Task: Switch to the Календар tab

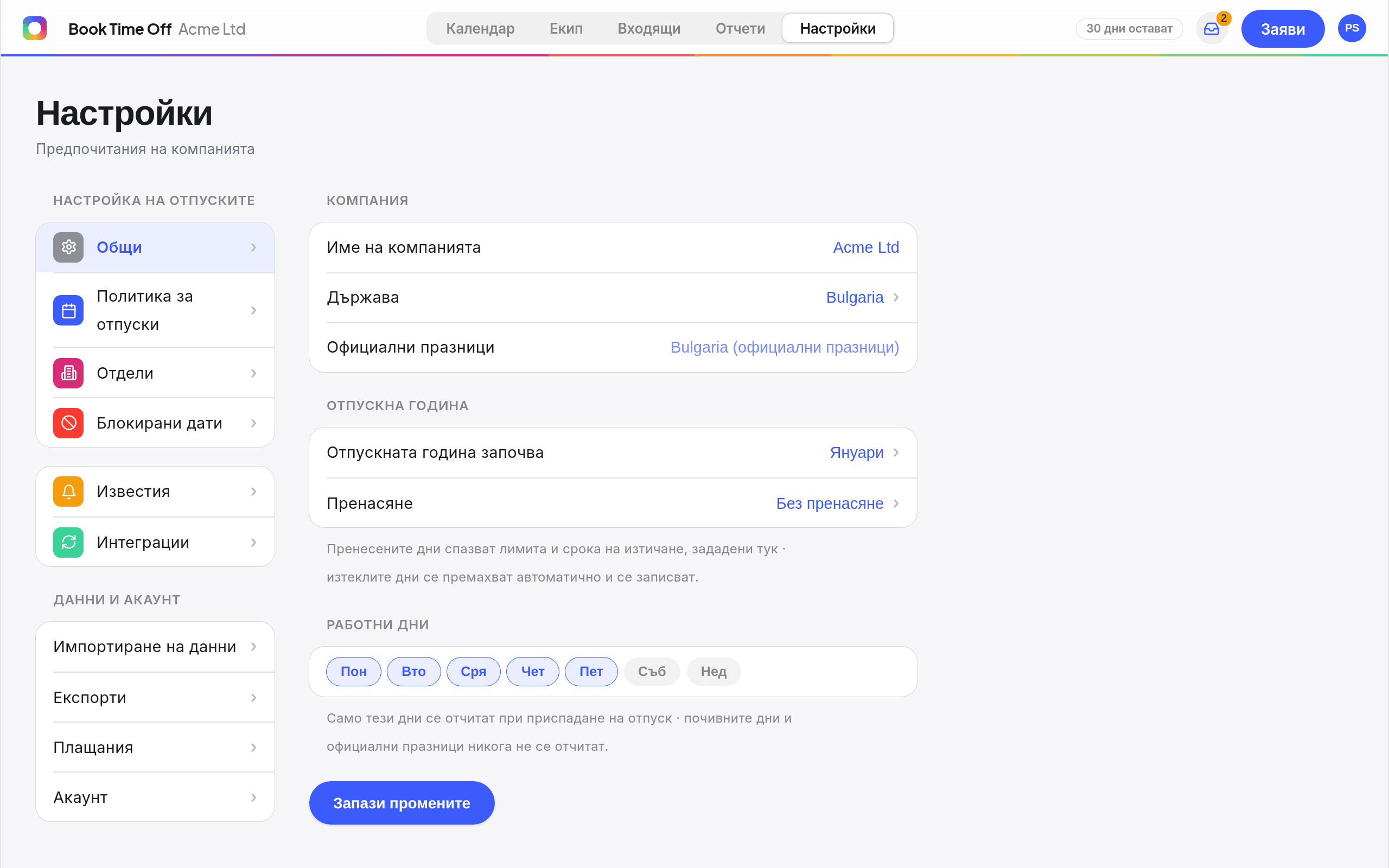Action: tap(480, 29)
